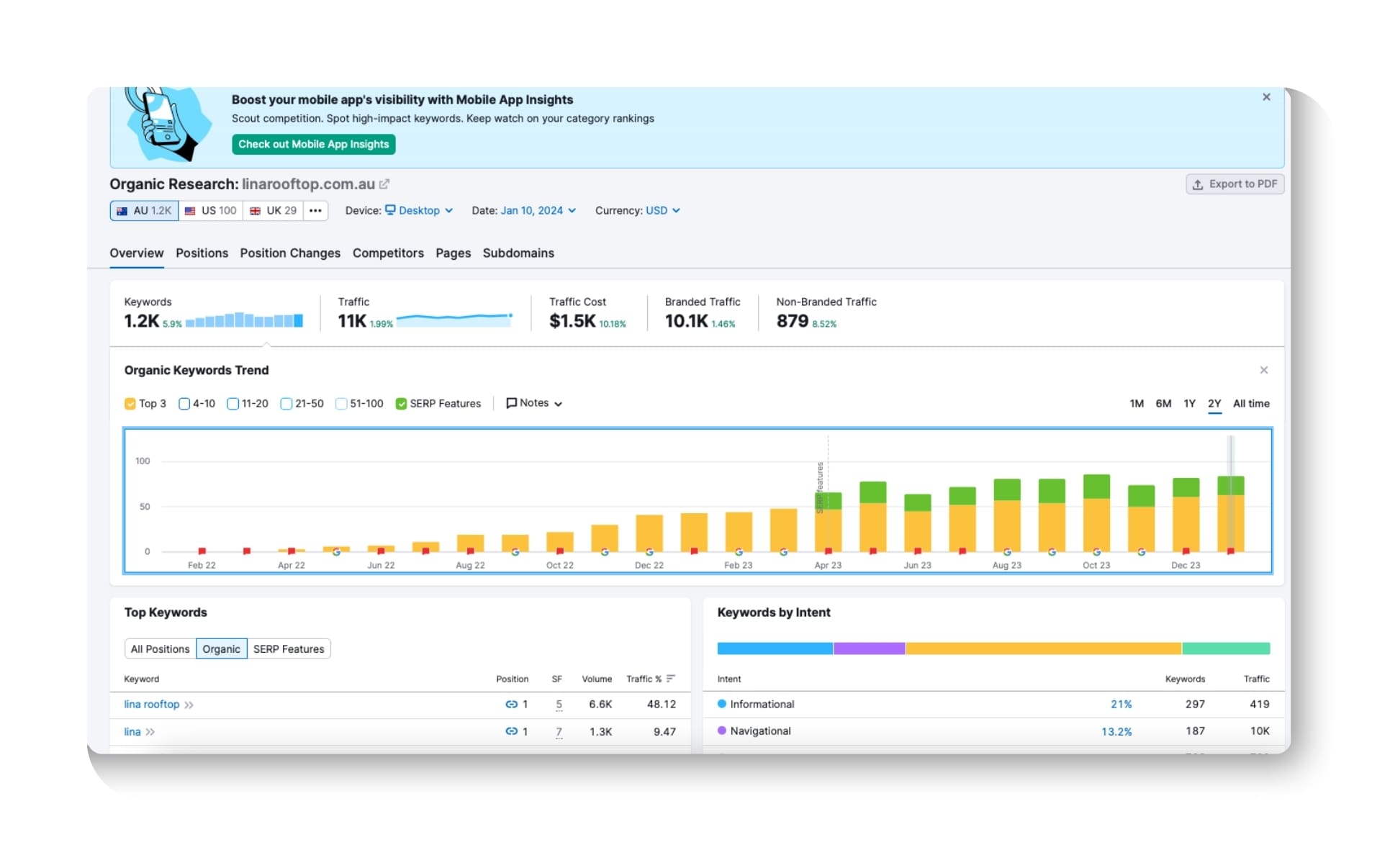Enable the 4-10 positions checkbox

(x=184, y=404)
